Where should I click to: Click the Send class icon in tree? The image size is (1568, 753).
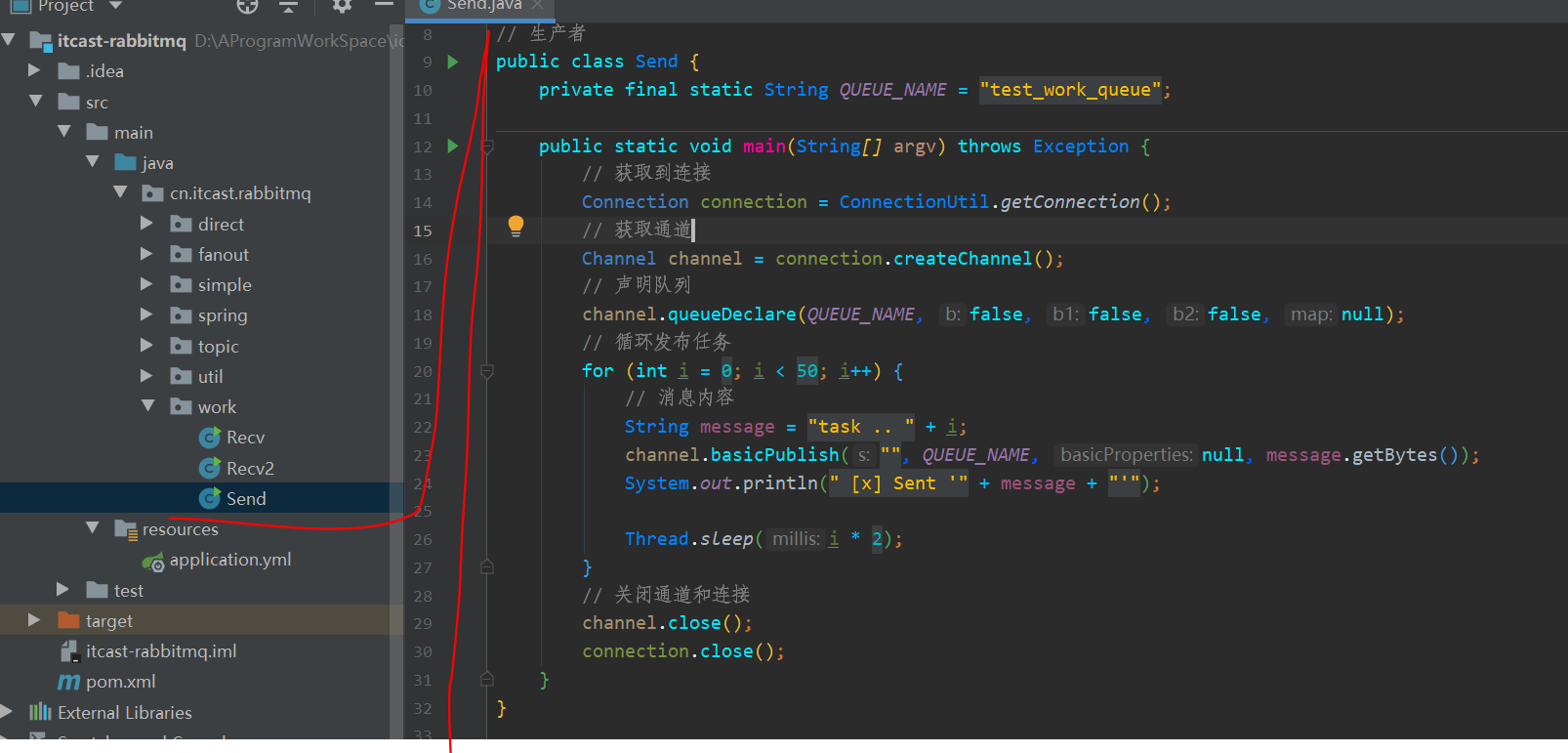coord(209,498)
